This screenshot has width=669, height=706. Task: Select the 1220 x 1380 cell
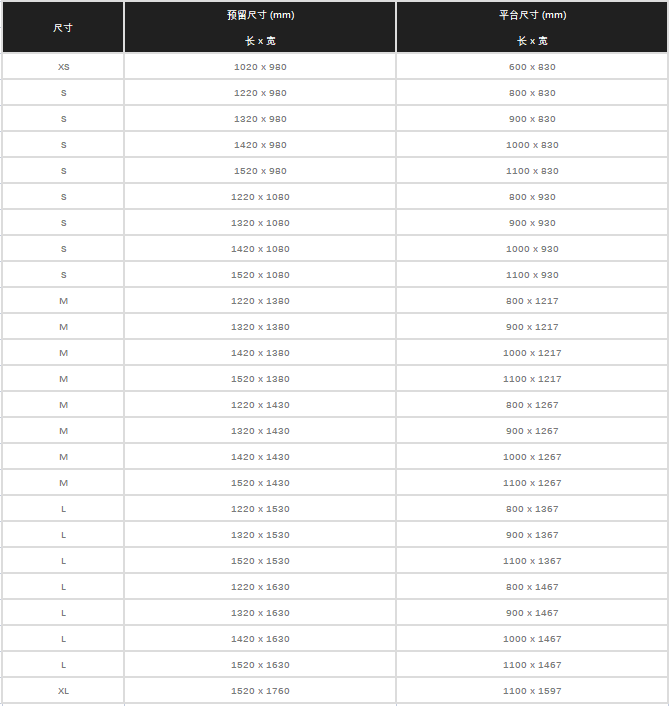[x=260, y=301]
